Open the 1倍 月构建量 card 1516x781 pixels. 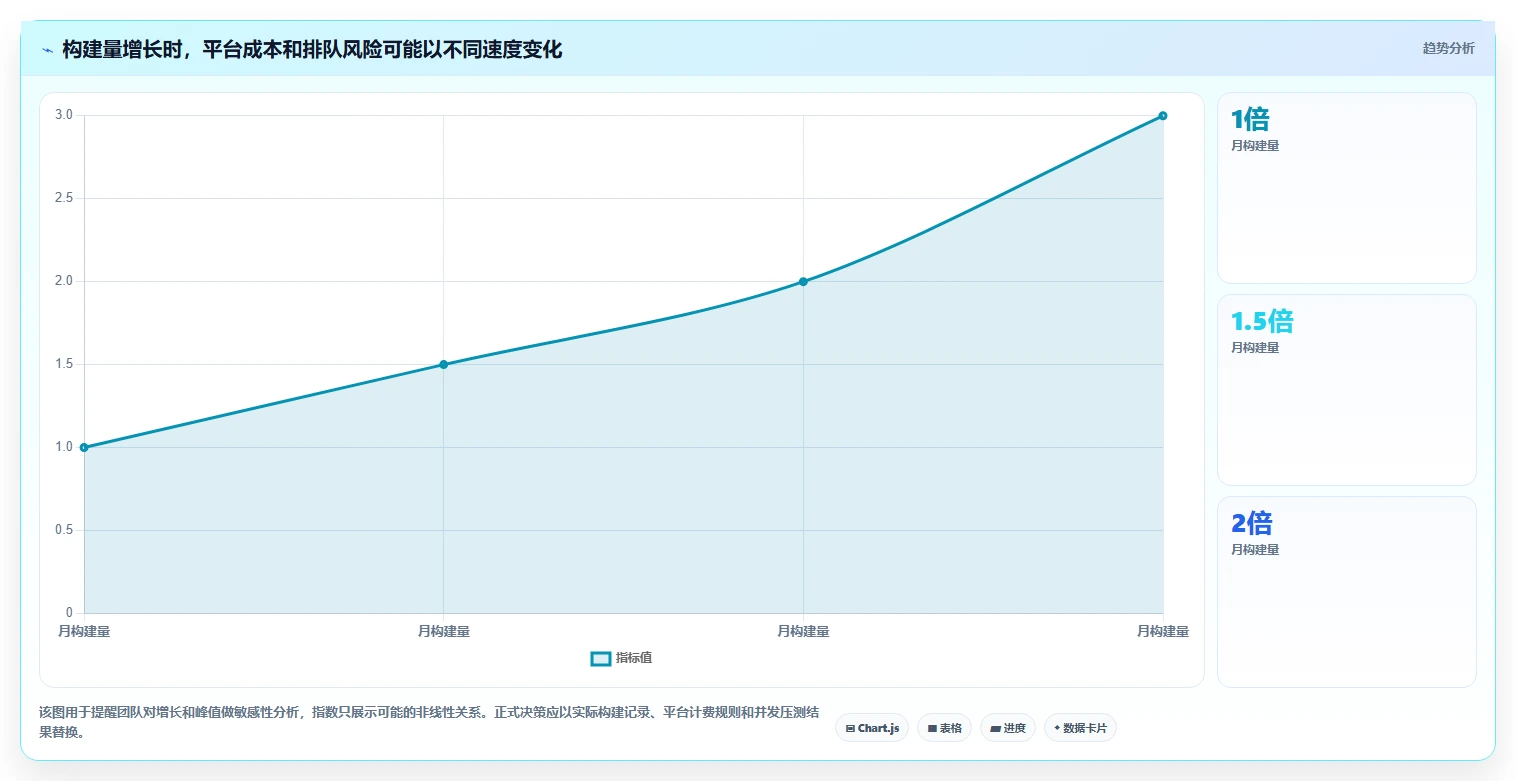(x=1346, y=188)
